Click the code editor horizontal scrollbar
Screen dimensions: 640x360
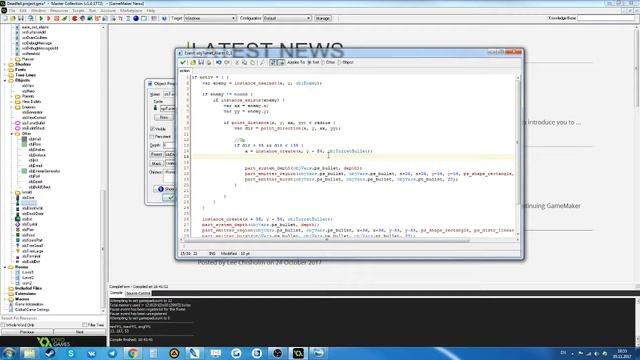coord(327,240)
